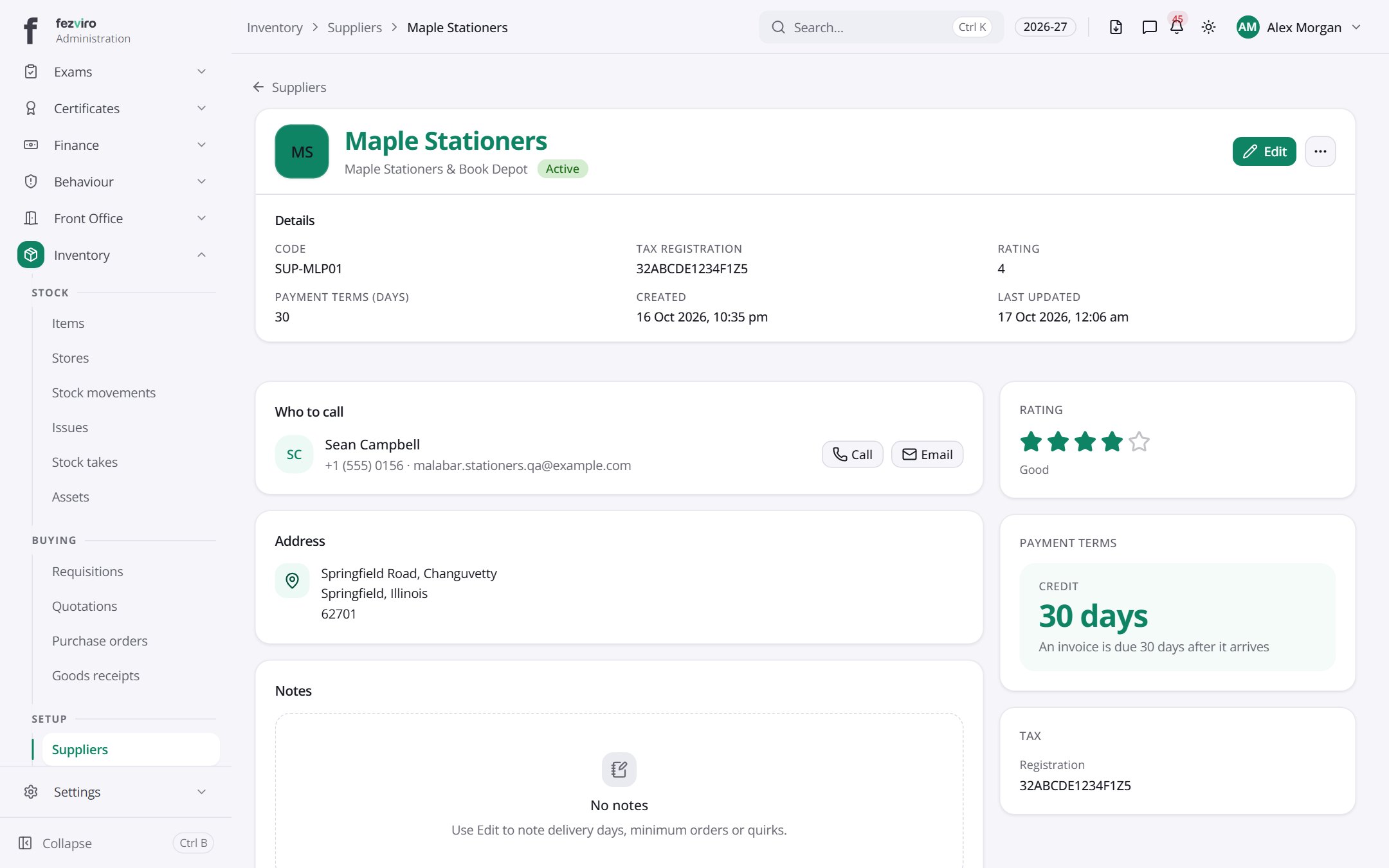Open the 2026-27 academic year selector

pos(1045,27)
